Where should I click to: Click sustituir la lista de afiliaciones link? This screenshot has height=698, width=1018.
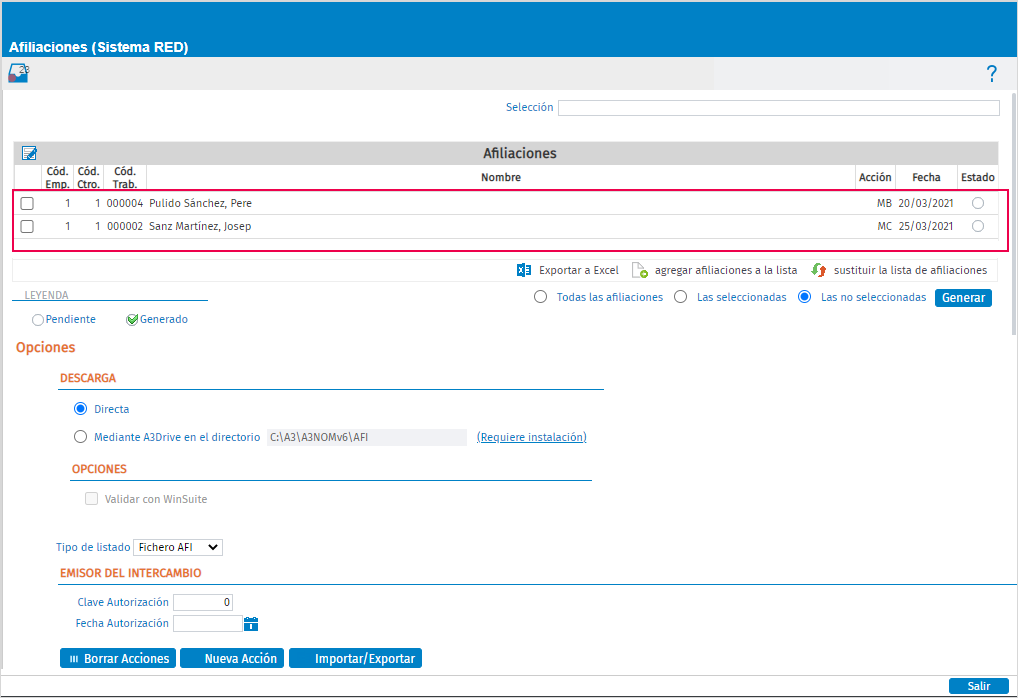coord(910,270)
